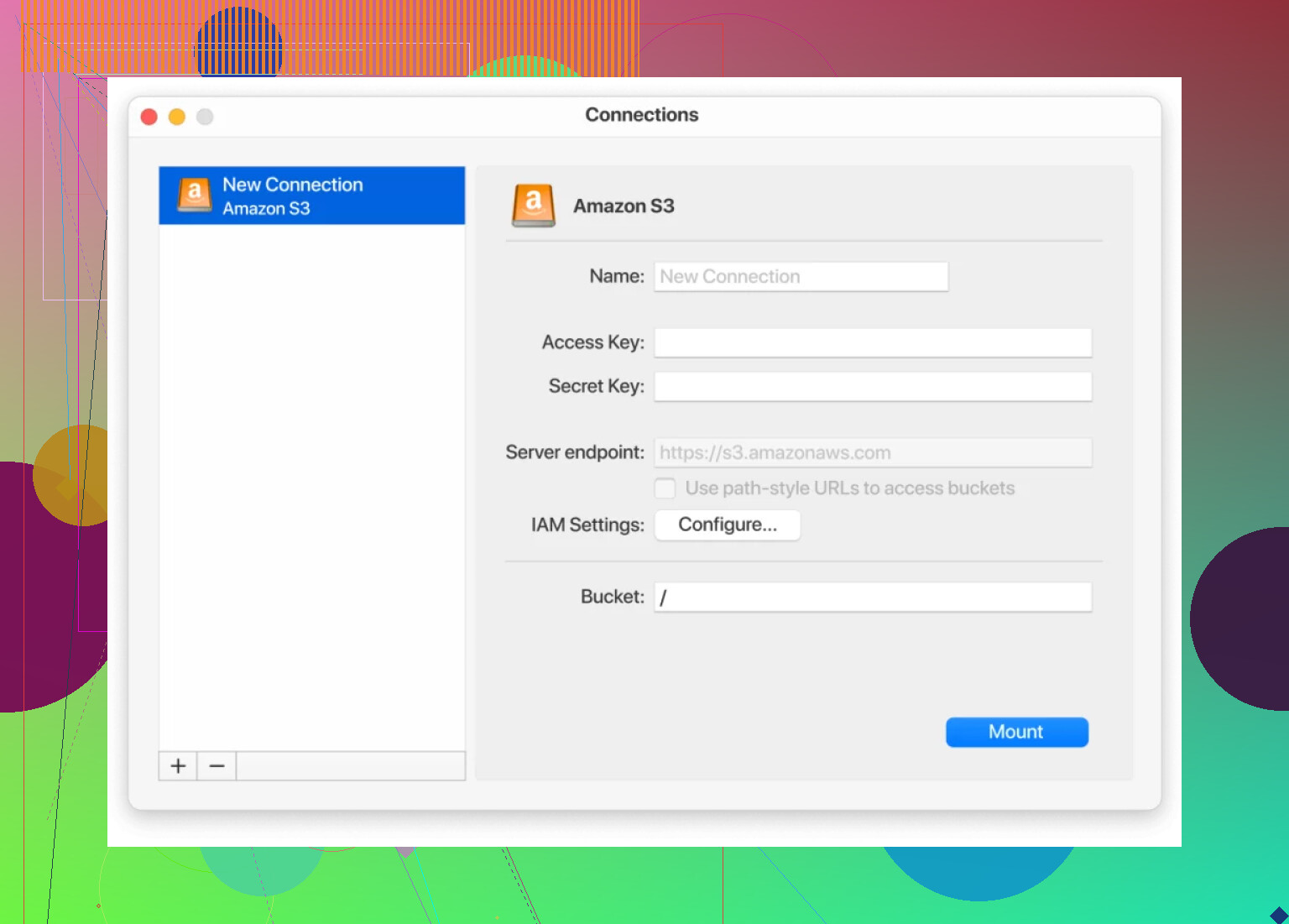Click the large Amazon S3 icon in details header
Viewport: 1289px width, 924px height.
(534, 206)
